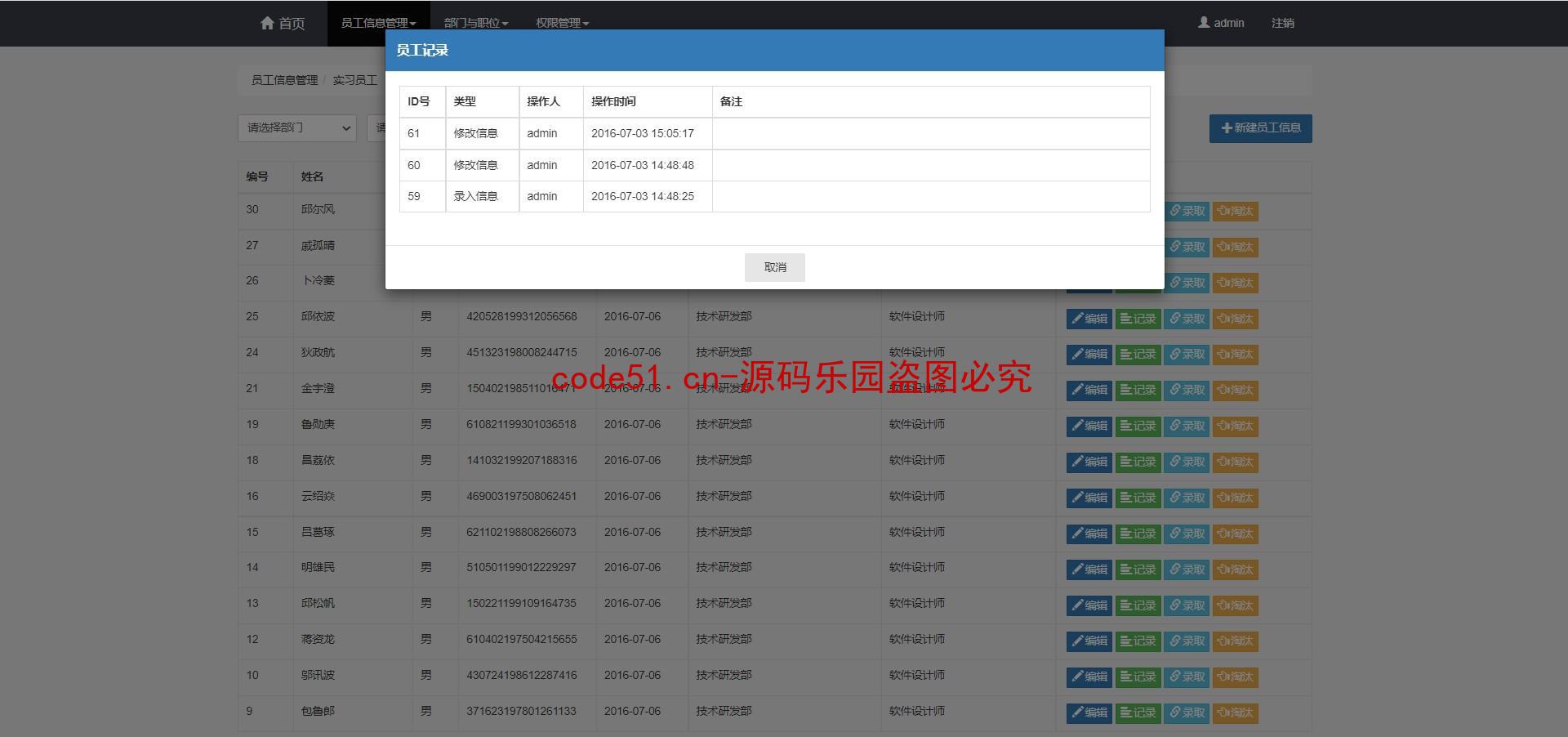Click employee name 蒋资龙

coord(318,639)
